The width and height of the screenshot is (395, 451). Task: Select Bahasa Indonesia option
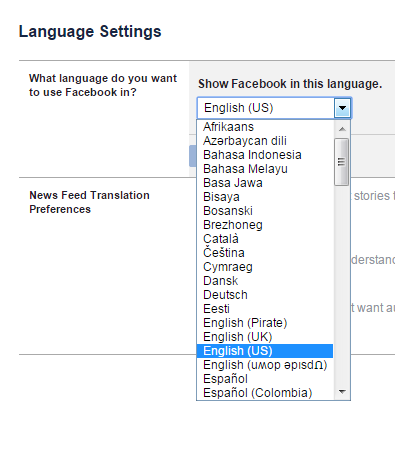(x=265, y=155)
